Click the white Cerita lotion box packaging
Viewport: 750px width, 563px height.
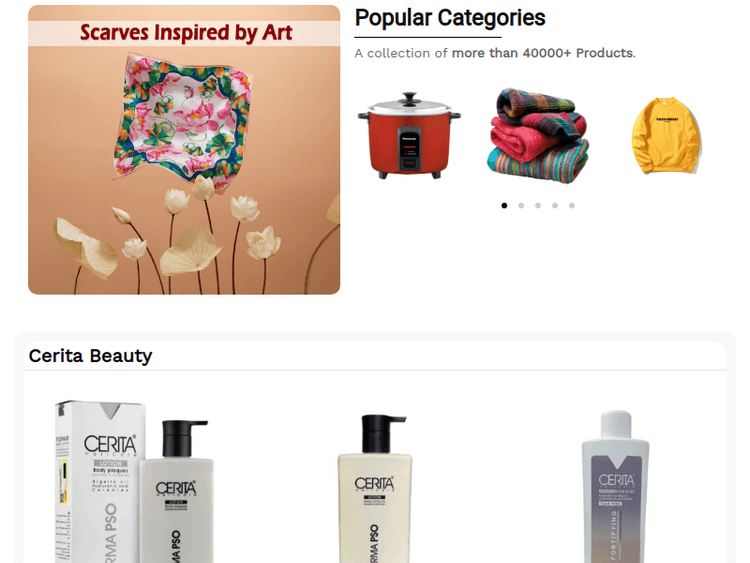(x=99, y=481)
